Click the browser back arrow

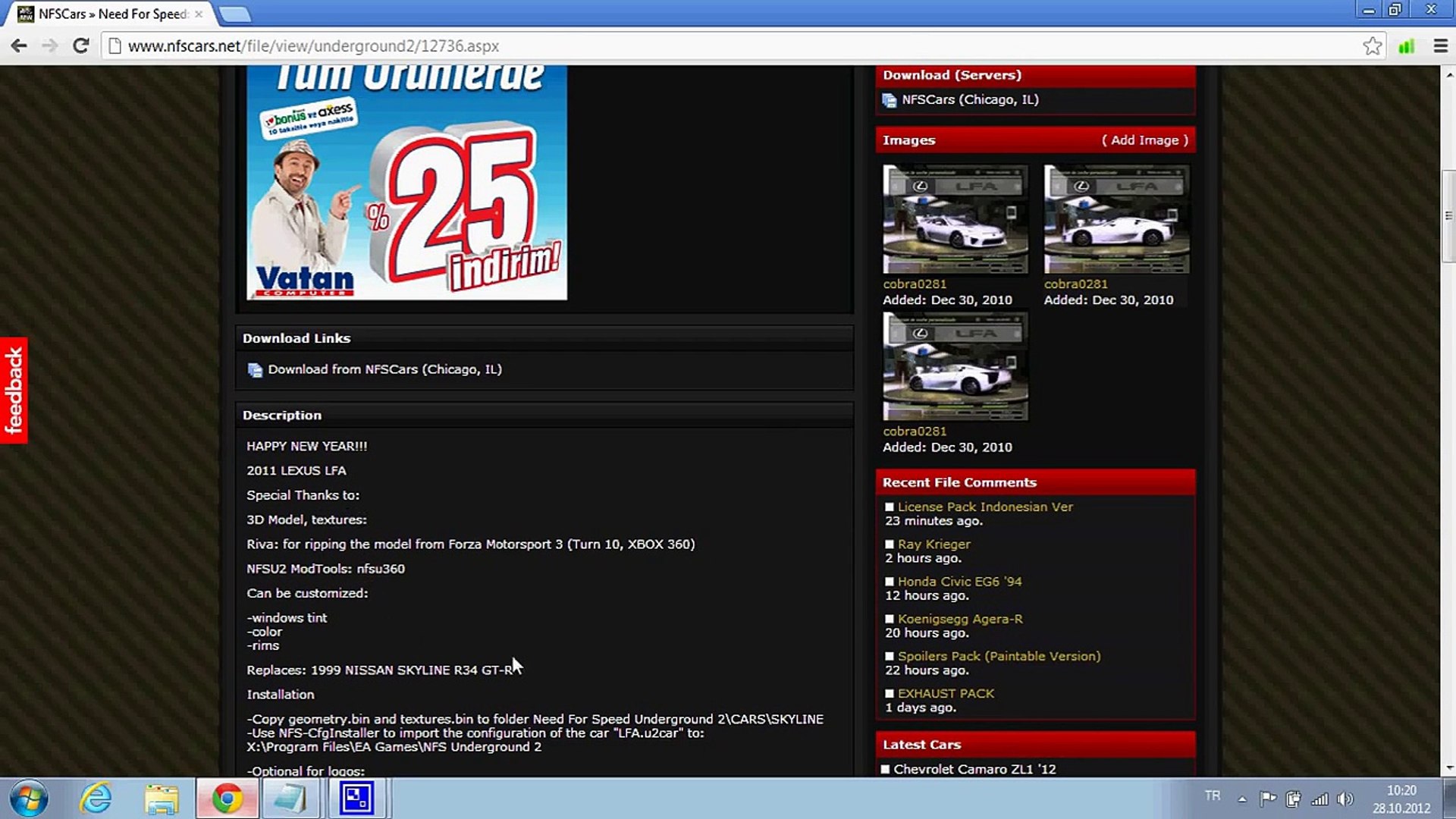pos(19,46)
